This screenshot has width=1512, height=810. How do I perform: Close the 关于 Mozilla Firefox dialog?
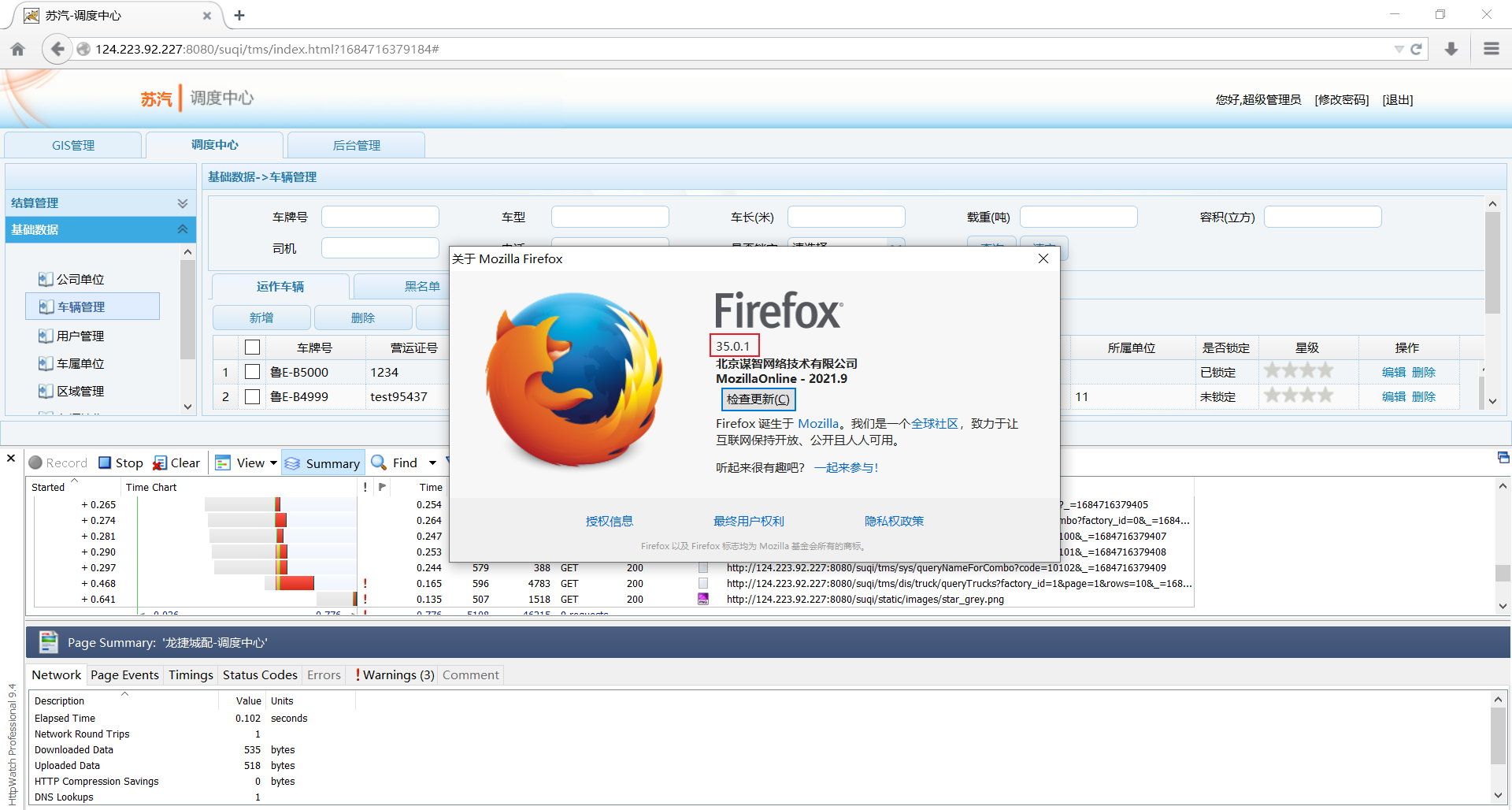tap(1043, 258)
